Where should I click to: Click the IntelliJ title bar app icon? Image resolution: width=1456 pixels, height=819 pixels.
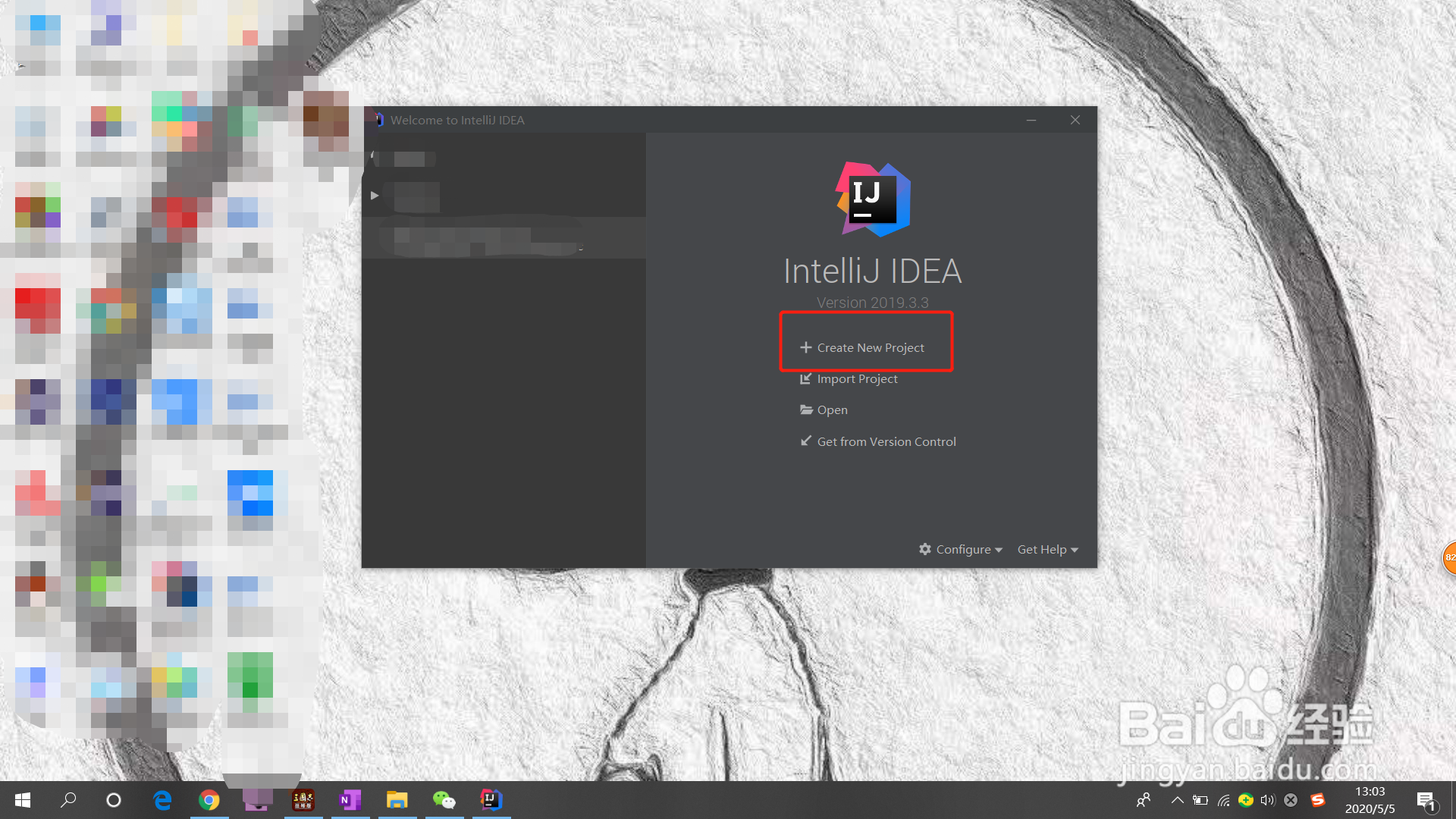pyautogui.click(x=378, y=120)
